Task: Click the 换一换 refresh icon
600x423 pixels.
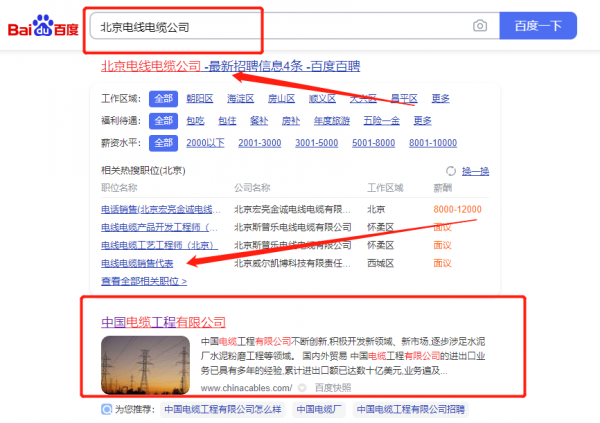Action: [x=450, y=171]
